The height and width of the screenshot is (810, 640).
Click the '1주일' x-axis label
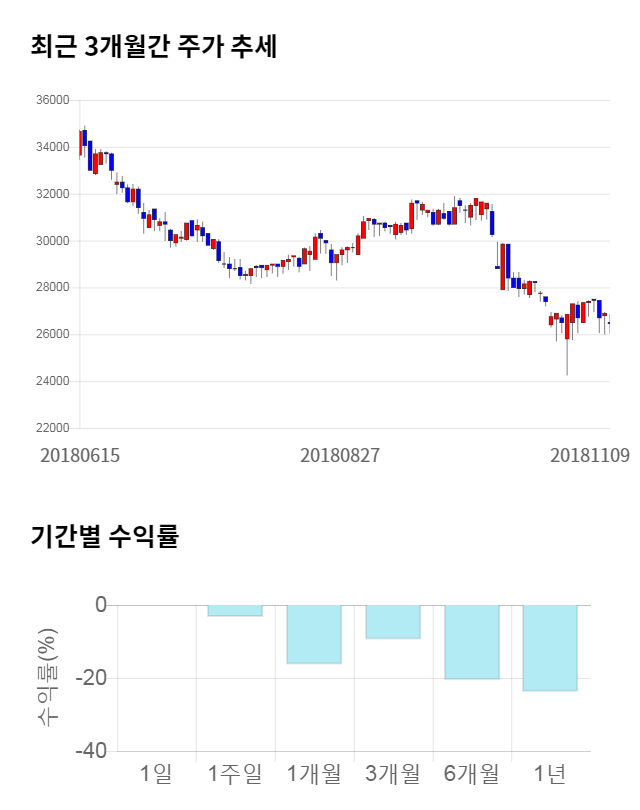click(235, 773)
